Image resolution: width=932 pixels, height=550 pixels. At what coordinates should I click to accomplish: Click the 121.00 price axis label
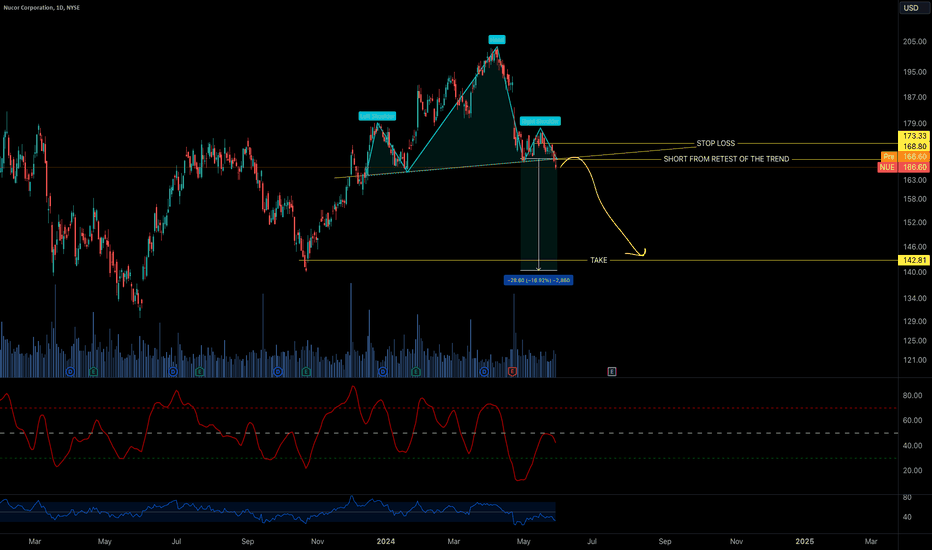tap(914, 360)
